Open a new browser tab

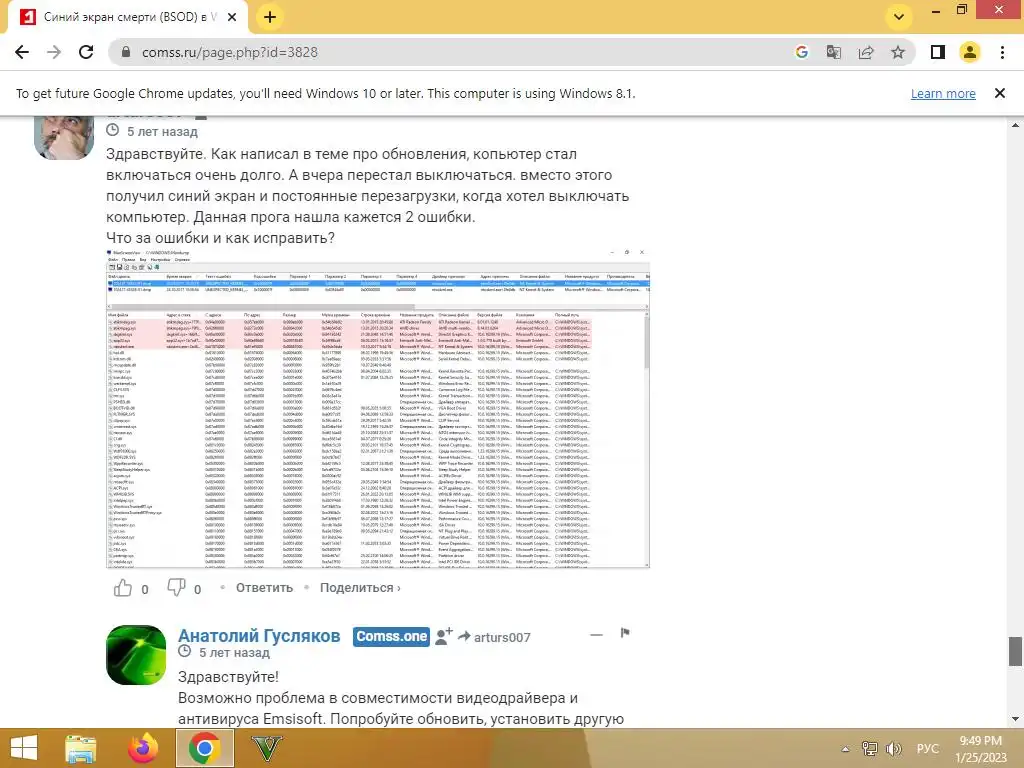click(x=270, y=17)
